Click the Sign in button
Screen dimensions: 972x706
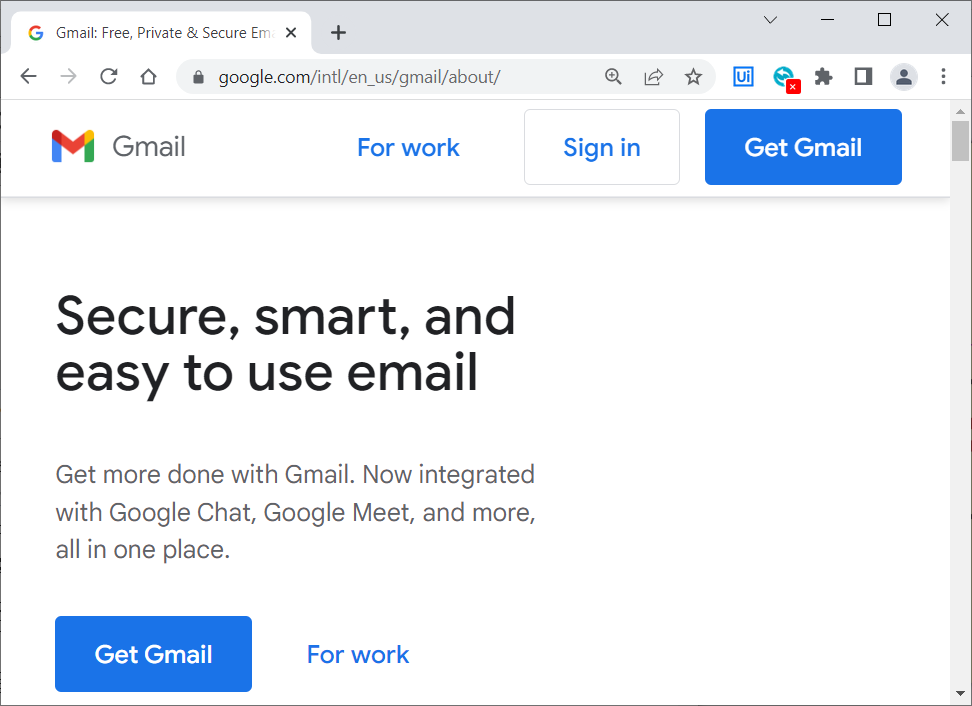coord(601,148)
